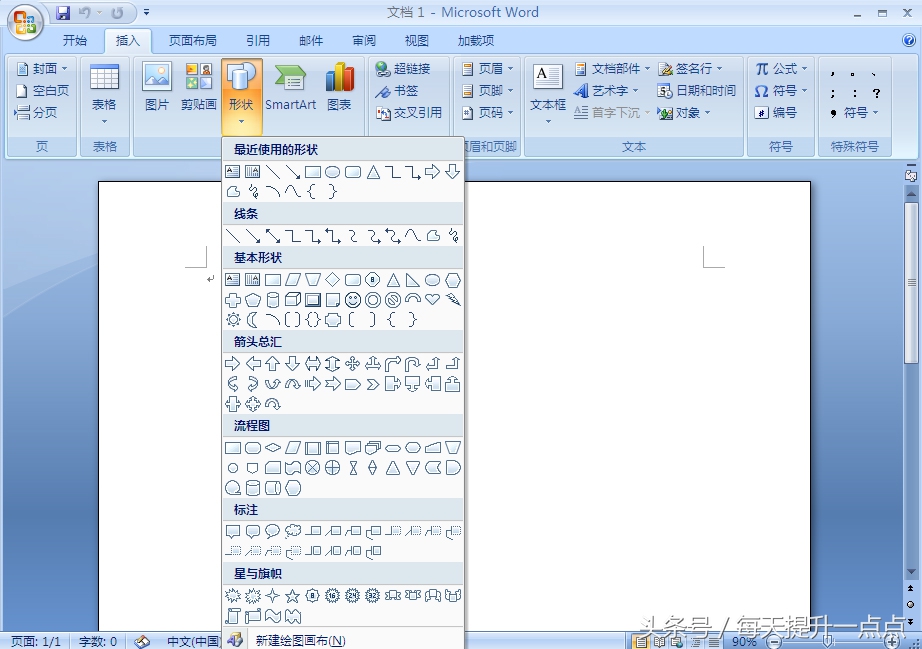The height and width of the screenshot is (649, 922).
Task: Switch to the Home (开始) tab
Action: click(x=75, y=40)
